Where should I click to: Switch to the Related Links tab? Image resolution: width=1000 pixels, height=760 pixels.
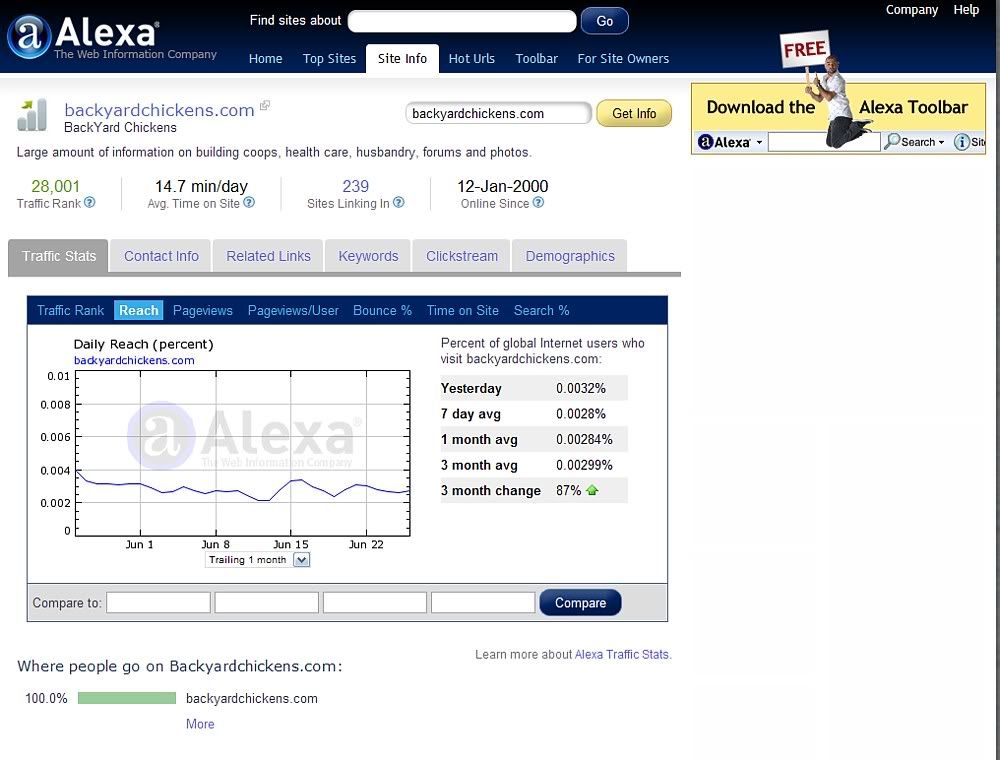point(268,256)
